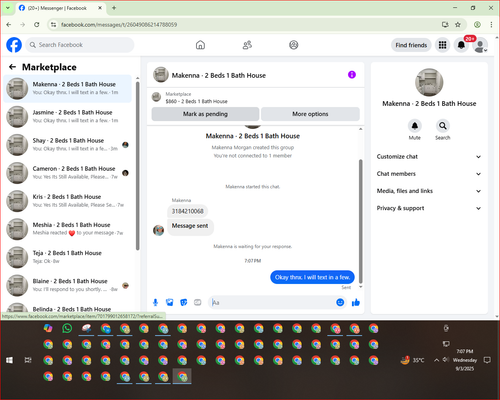500x400 pixels.
Task: Expand Chat members section
Action: [429, 174]
